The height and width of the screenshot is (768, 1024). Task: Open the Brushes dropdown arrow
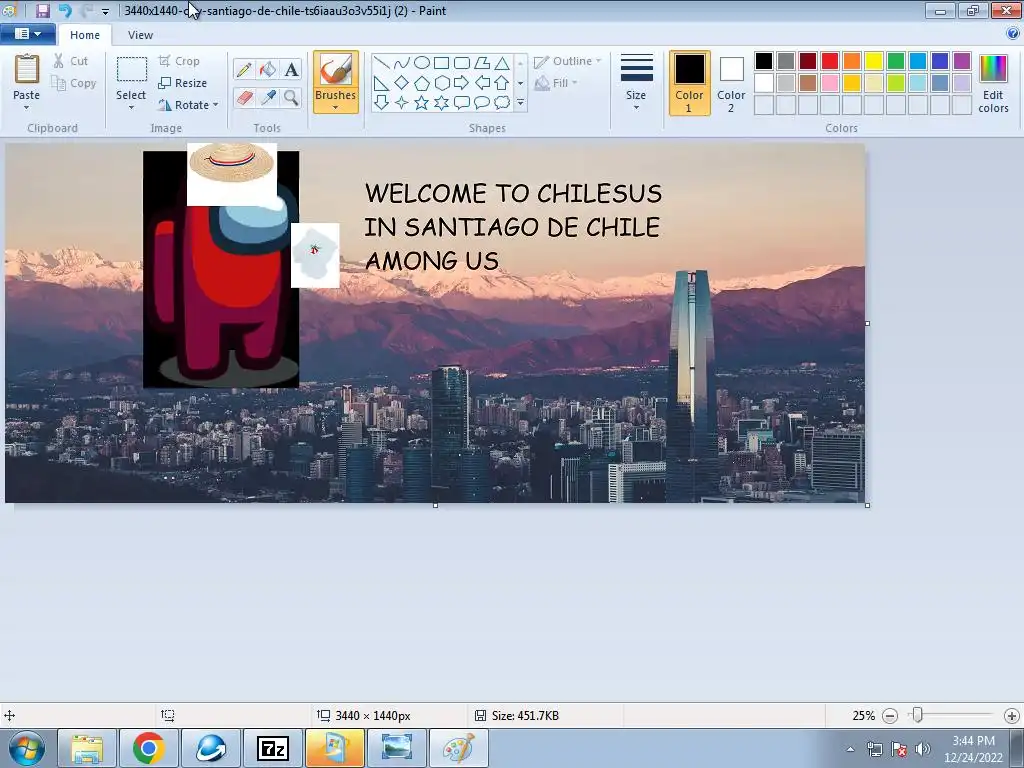tap(336, 107)
